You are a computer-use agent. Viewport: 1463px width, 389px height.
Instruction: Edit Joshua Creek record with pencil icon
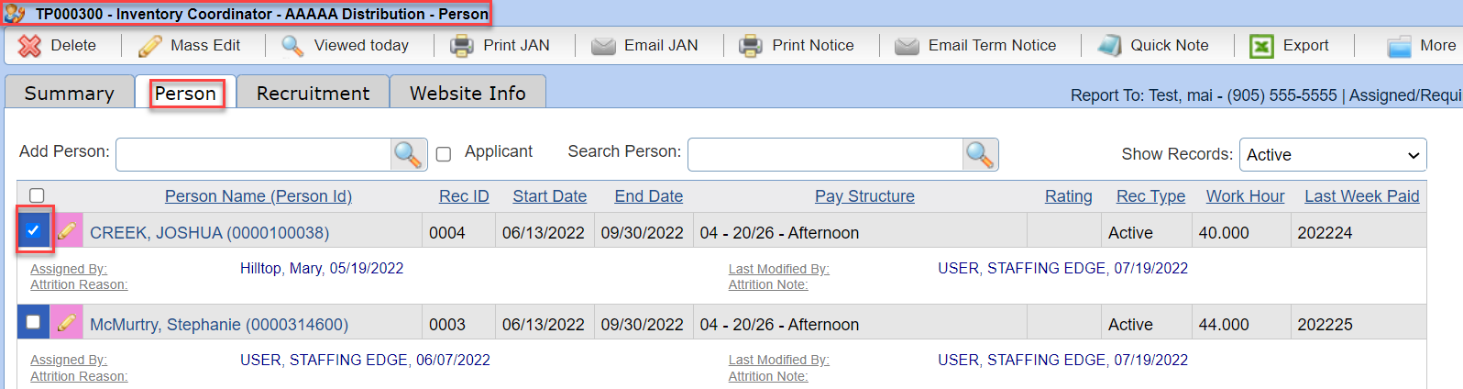tap(66, 232)
